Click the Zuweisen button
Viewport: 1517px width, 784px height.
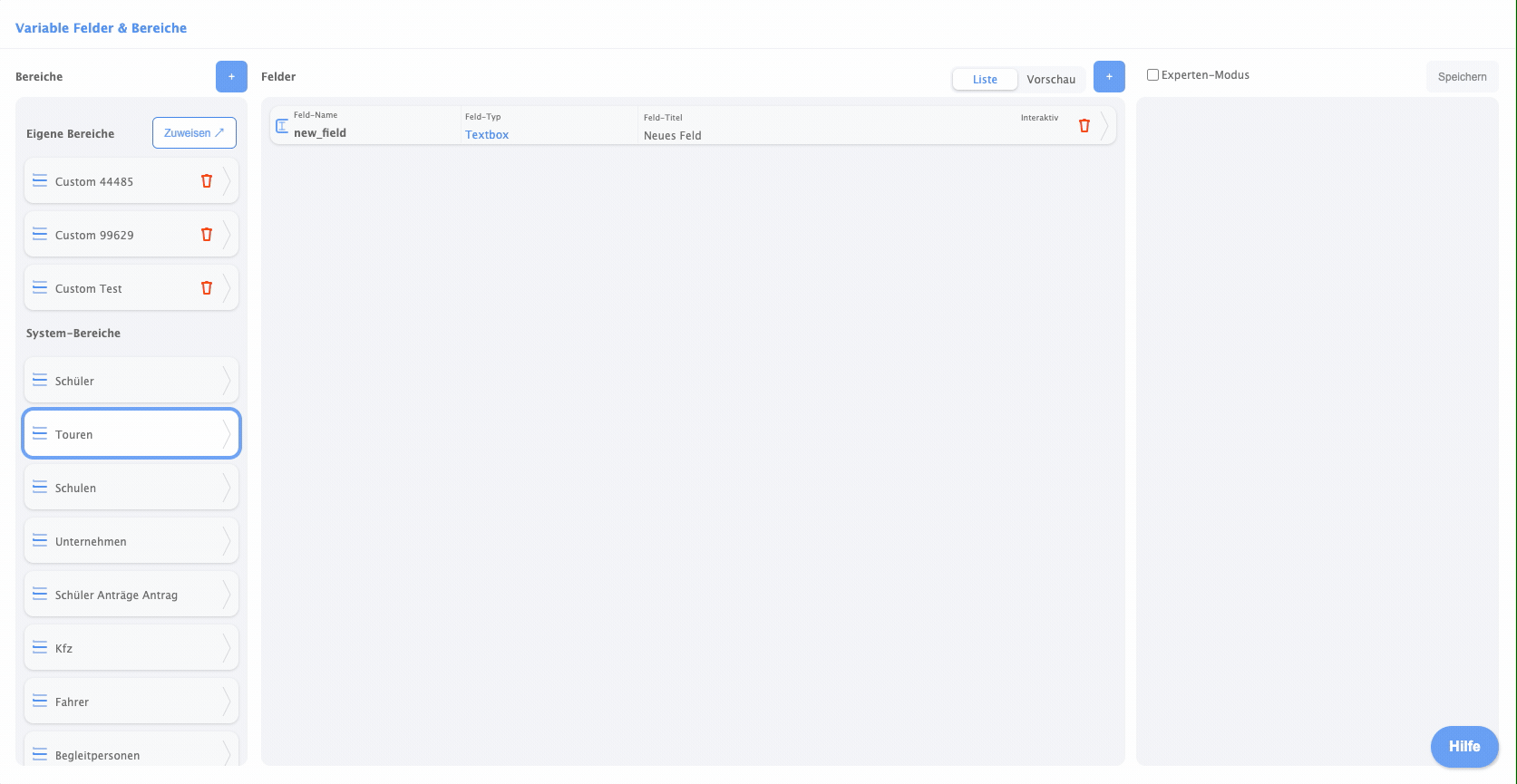pos(194,132)
